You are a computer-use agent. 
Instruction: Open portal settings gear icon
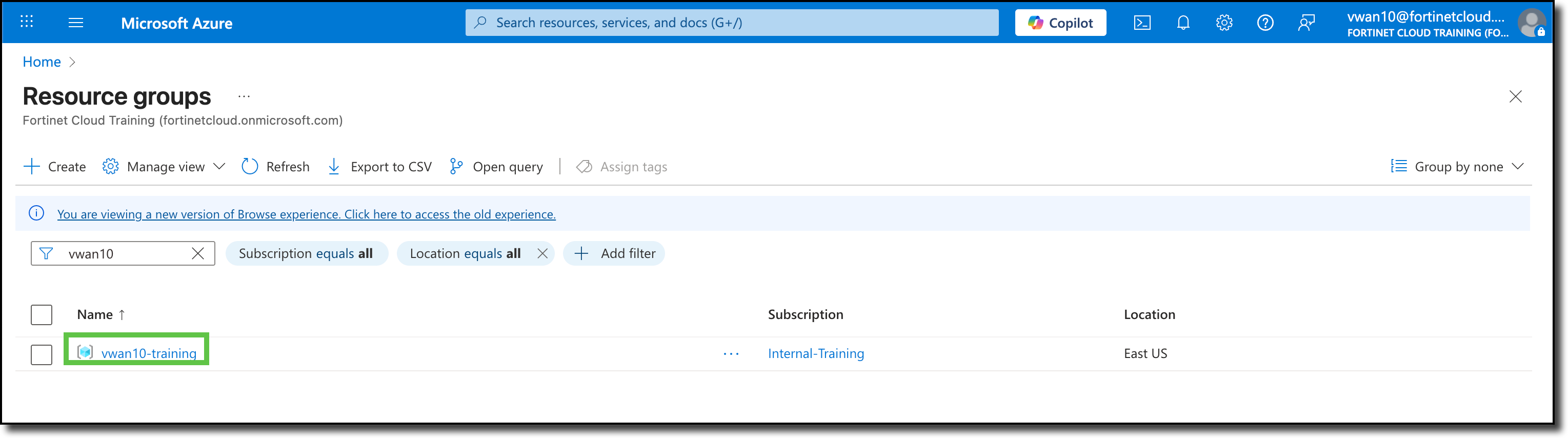pos(1224,23)
